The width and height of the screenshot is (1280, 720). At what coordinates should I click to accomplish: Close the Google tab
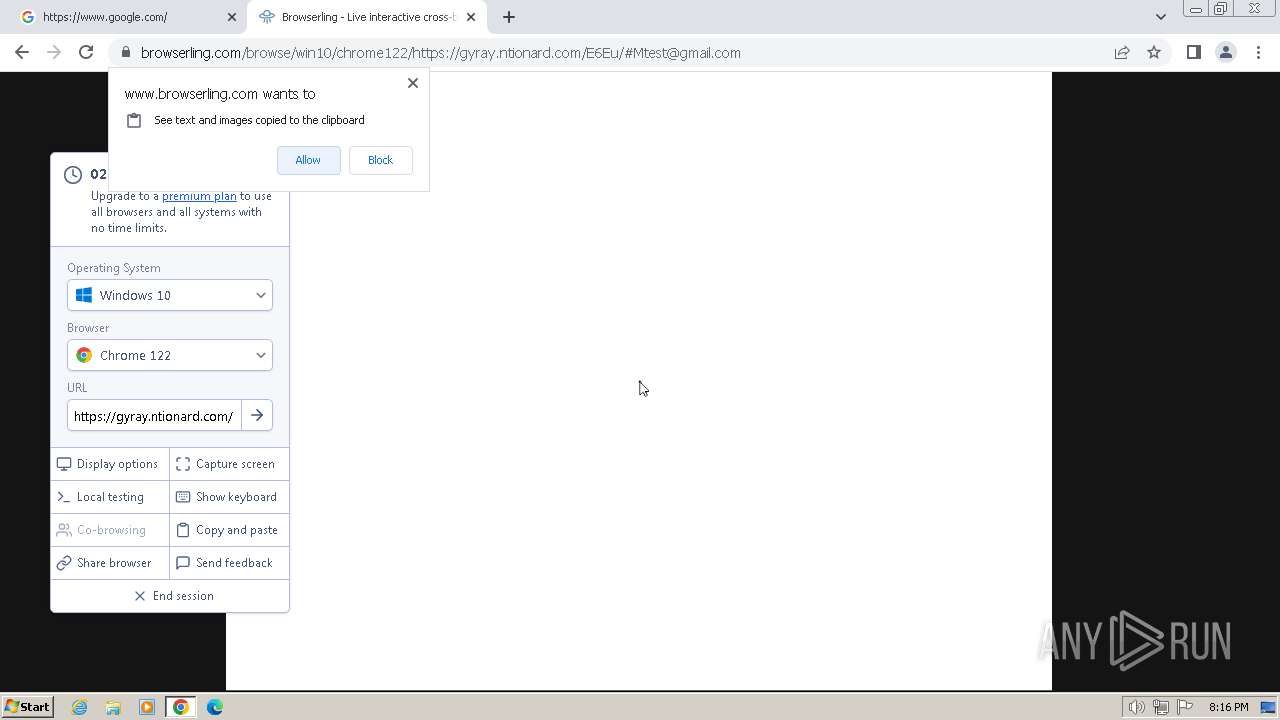pyautogui.click(x=231, y=17)
